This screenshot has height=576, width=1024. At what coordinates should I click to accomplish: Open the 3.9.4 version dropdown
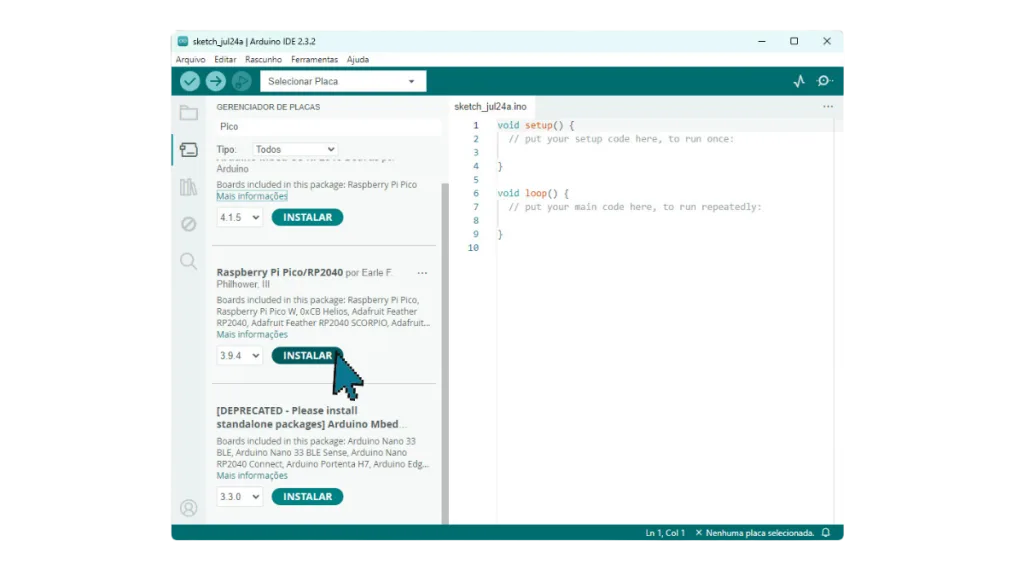[239, 356]
